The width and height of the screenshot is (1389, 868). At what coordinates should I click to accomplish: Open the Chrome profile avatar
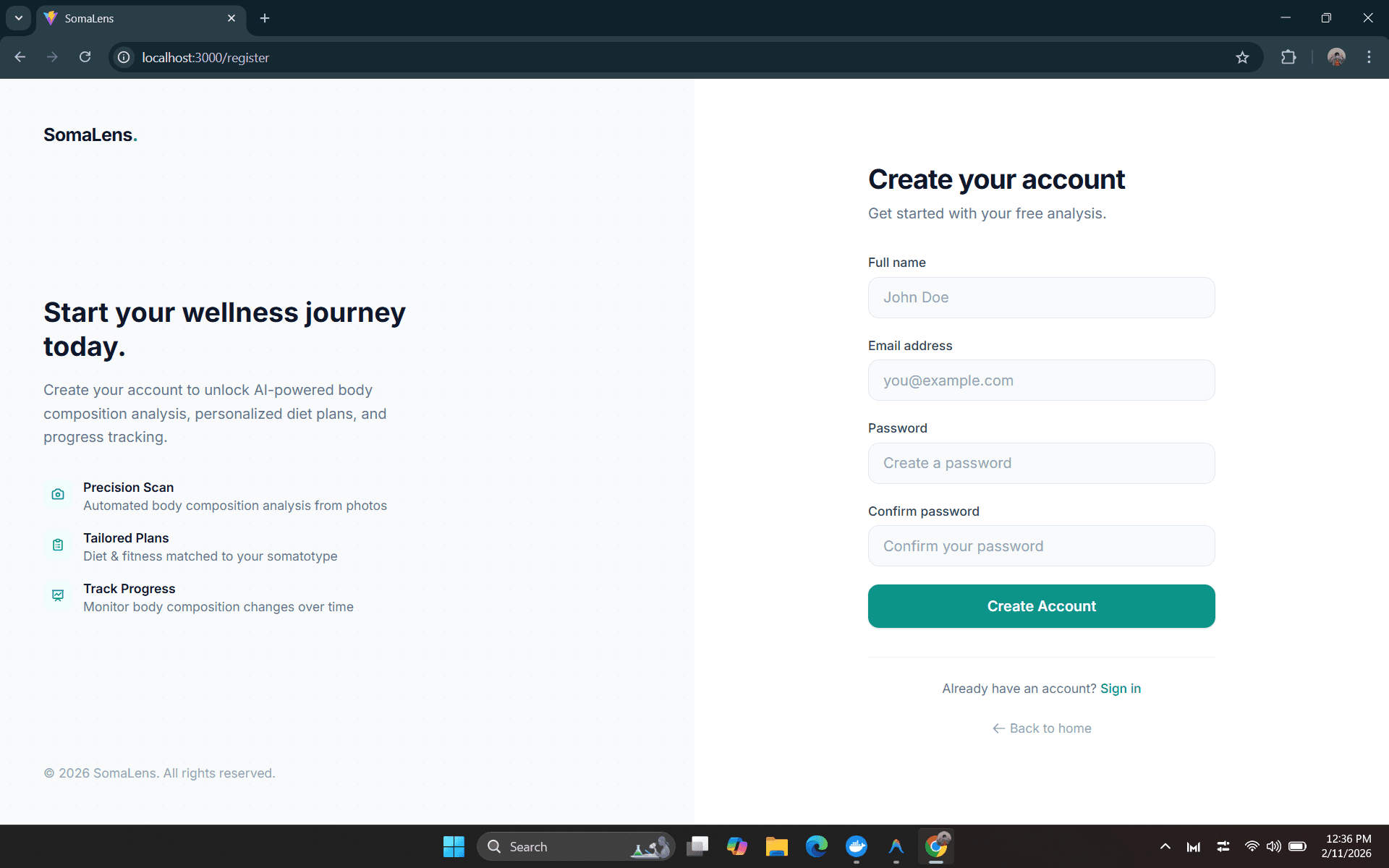point(1336,58)
